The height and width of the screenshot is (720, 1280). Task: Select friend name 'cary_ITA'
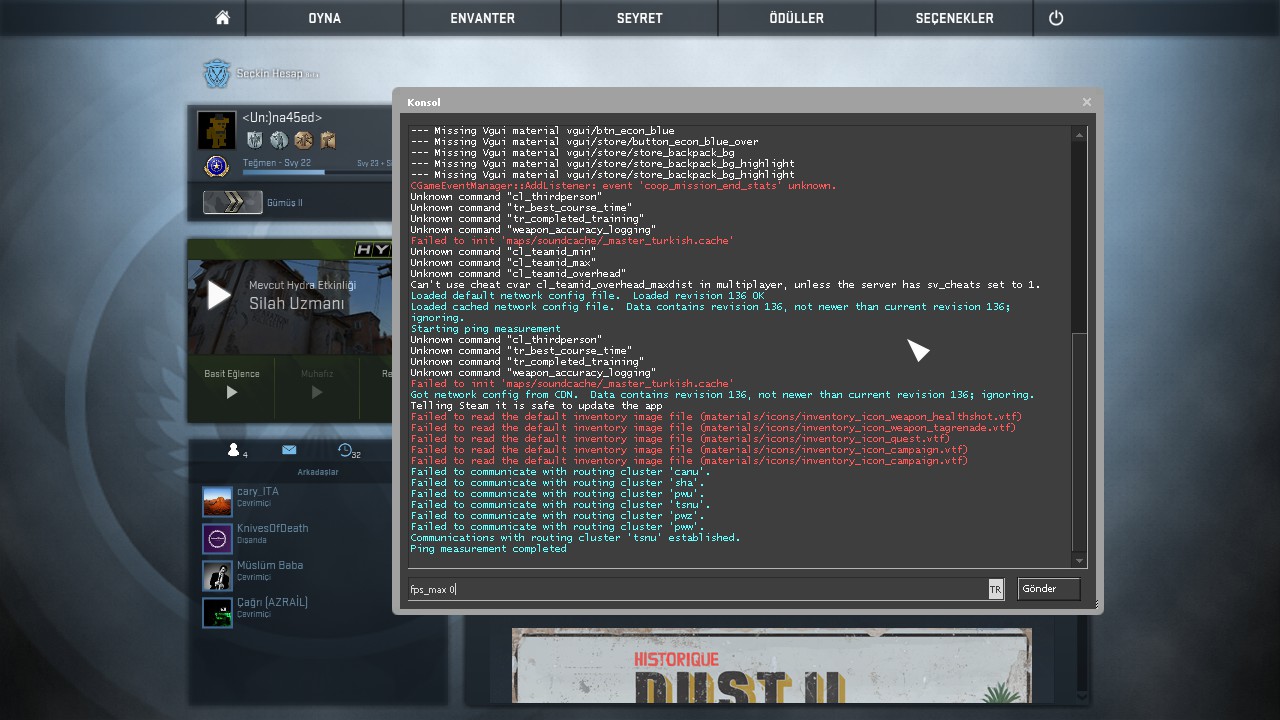258,491
